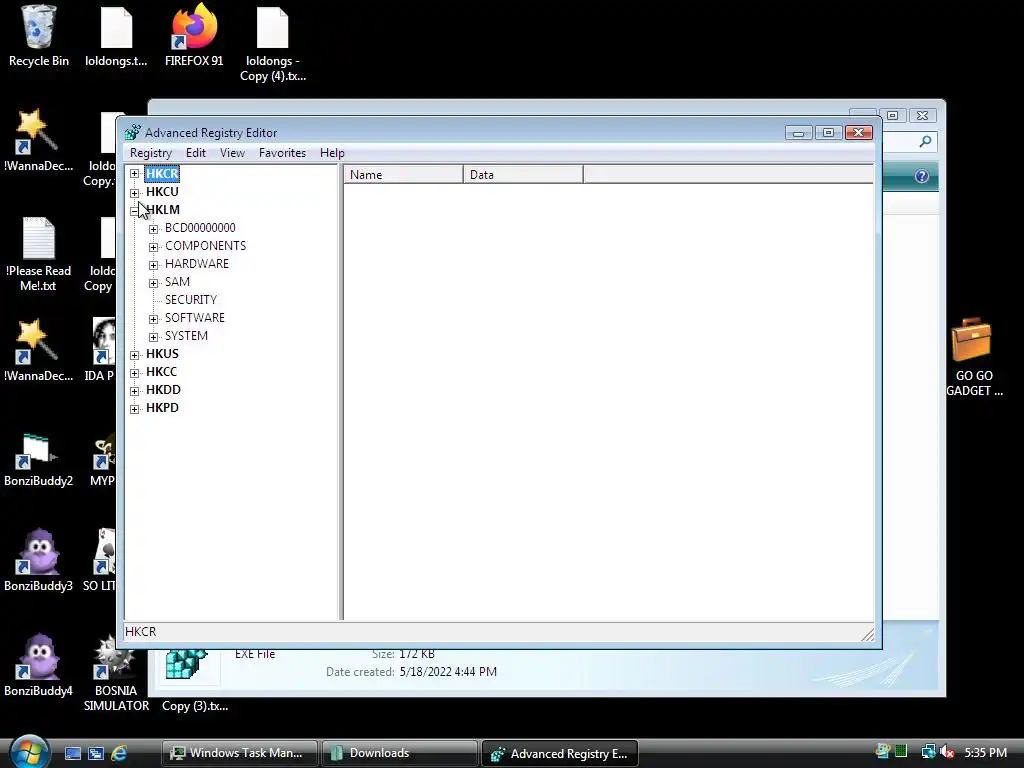Launch Internet Explorer from quick launch

tap(119, 753)
